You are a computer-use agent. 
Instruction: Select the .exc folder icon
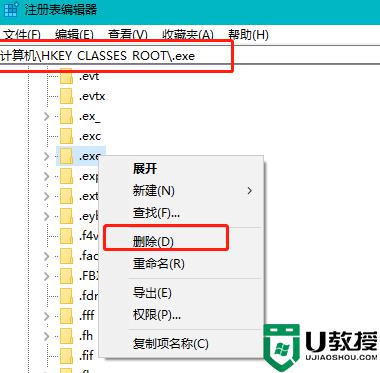click(66, 136)
